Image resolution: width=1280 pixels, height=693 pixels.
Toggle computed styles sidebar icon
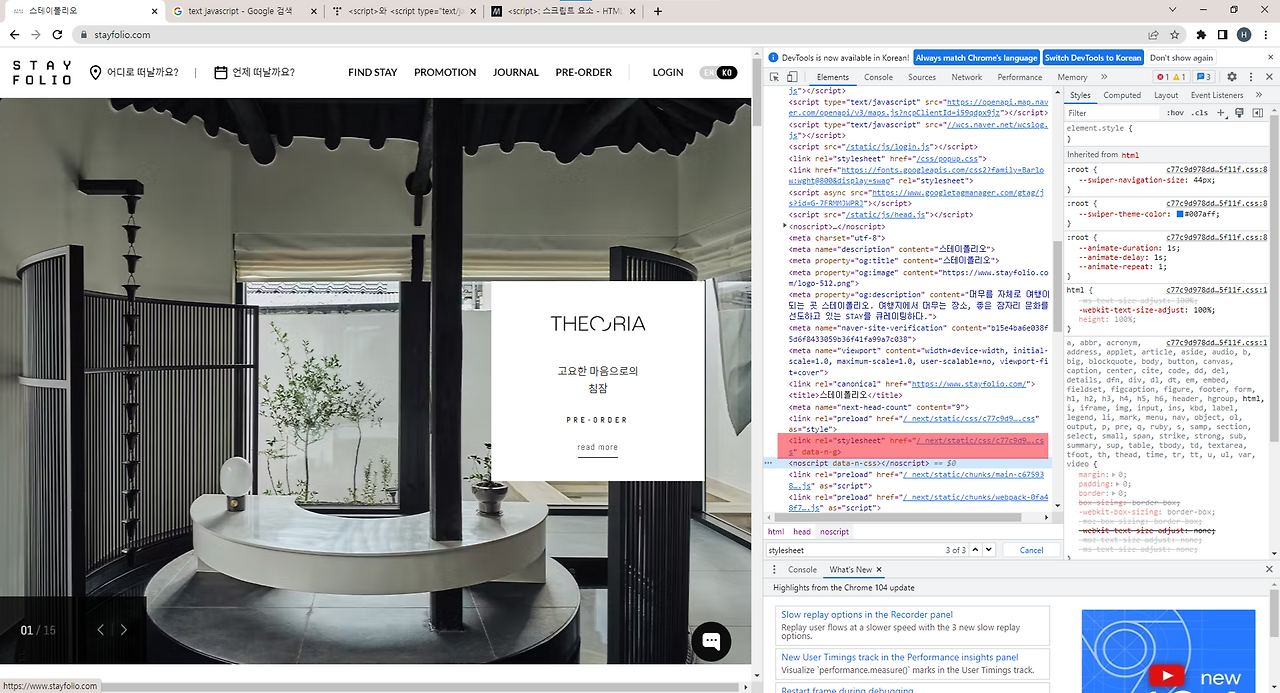1257,113
